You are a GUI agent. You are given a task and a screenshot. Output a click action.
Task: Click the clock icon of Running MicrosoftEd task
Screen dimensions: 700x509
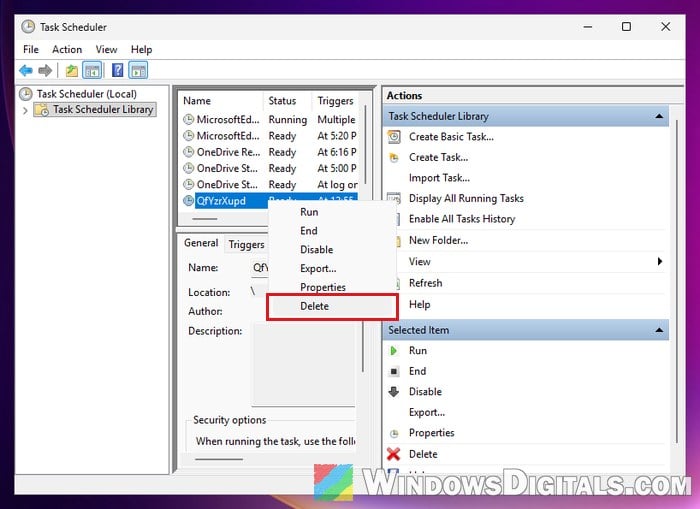189,119
